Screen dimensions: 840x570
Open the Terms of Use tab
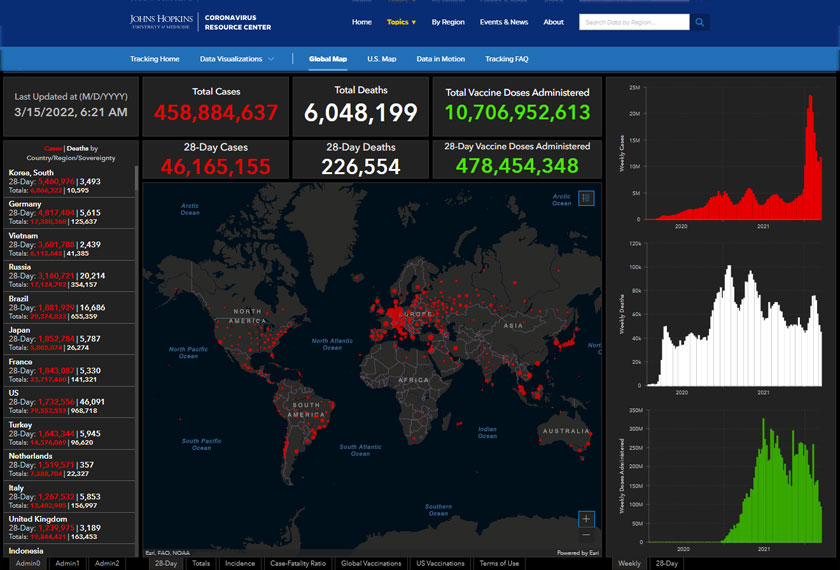(499, 563)
